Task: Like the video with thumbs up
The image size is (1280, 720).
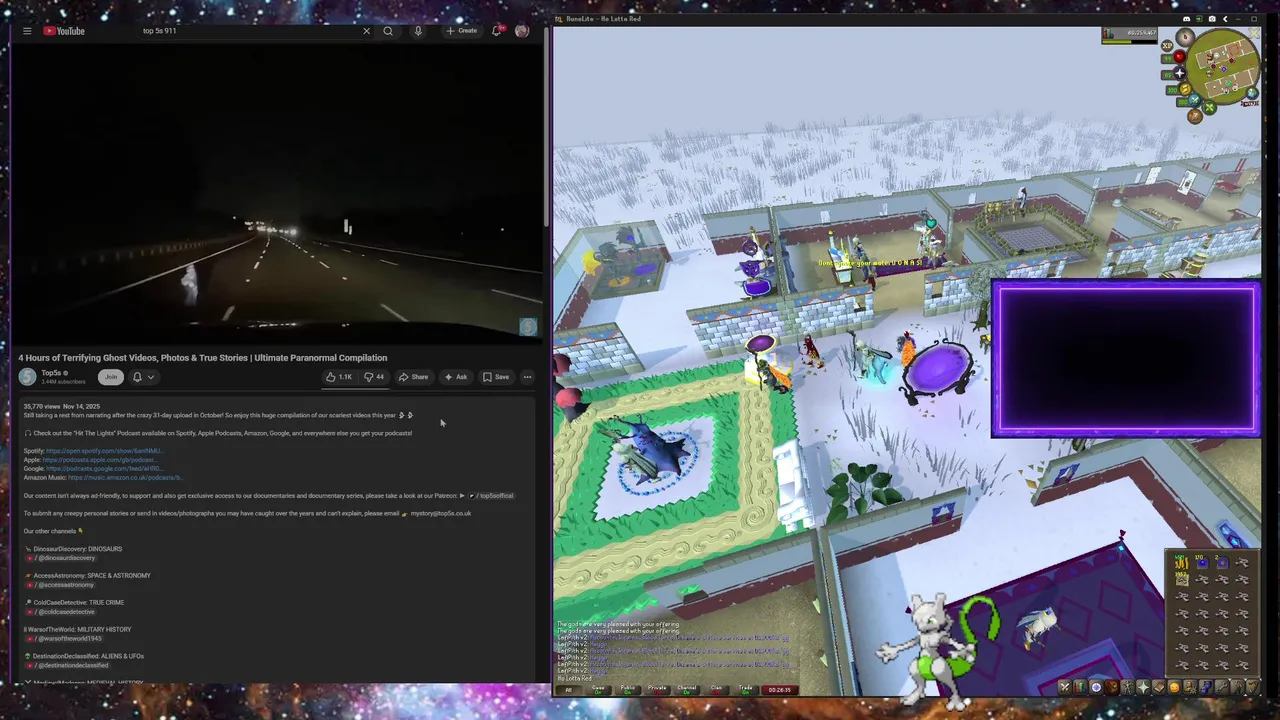Action: tap(339, 377)
